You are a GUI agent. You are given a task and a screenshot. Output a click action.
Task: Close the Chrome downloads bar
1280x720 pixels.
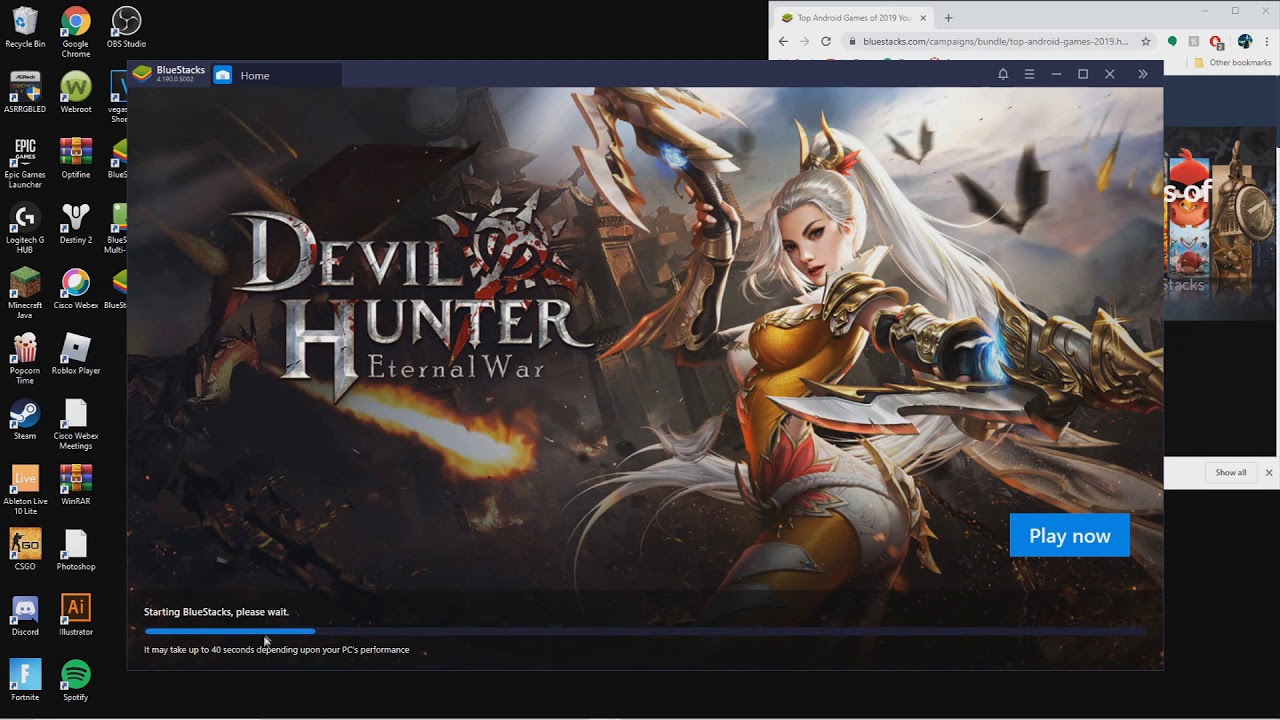click(1269, 473)
